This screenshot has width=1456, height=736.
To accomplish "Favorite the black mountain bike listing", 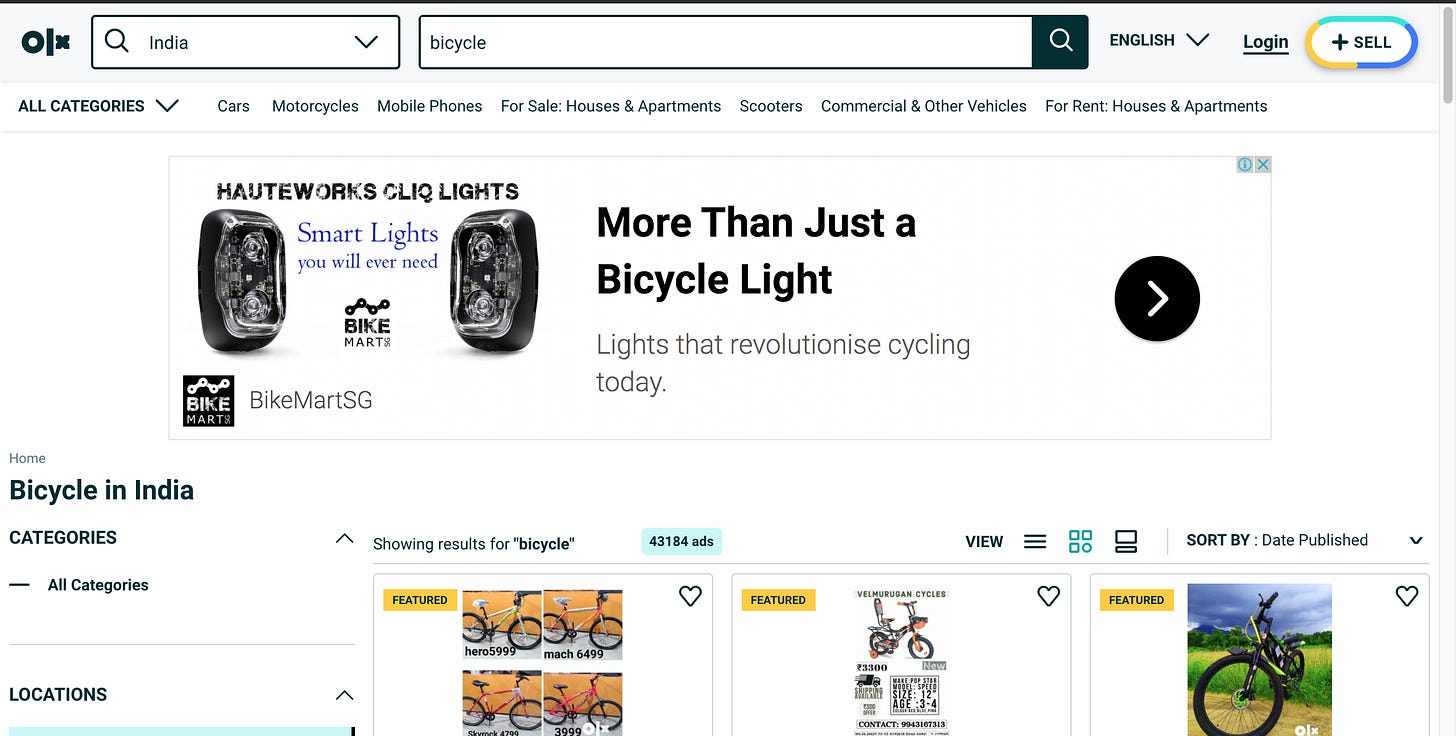I will pyautogui.click(x=1406, y=596).
